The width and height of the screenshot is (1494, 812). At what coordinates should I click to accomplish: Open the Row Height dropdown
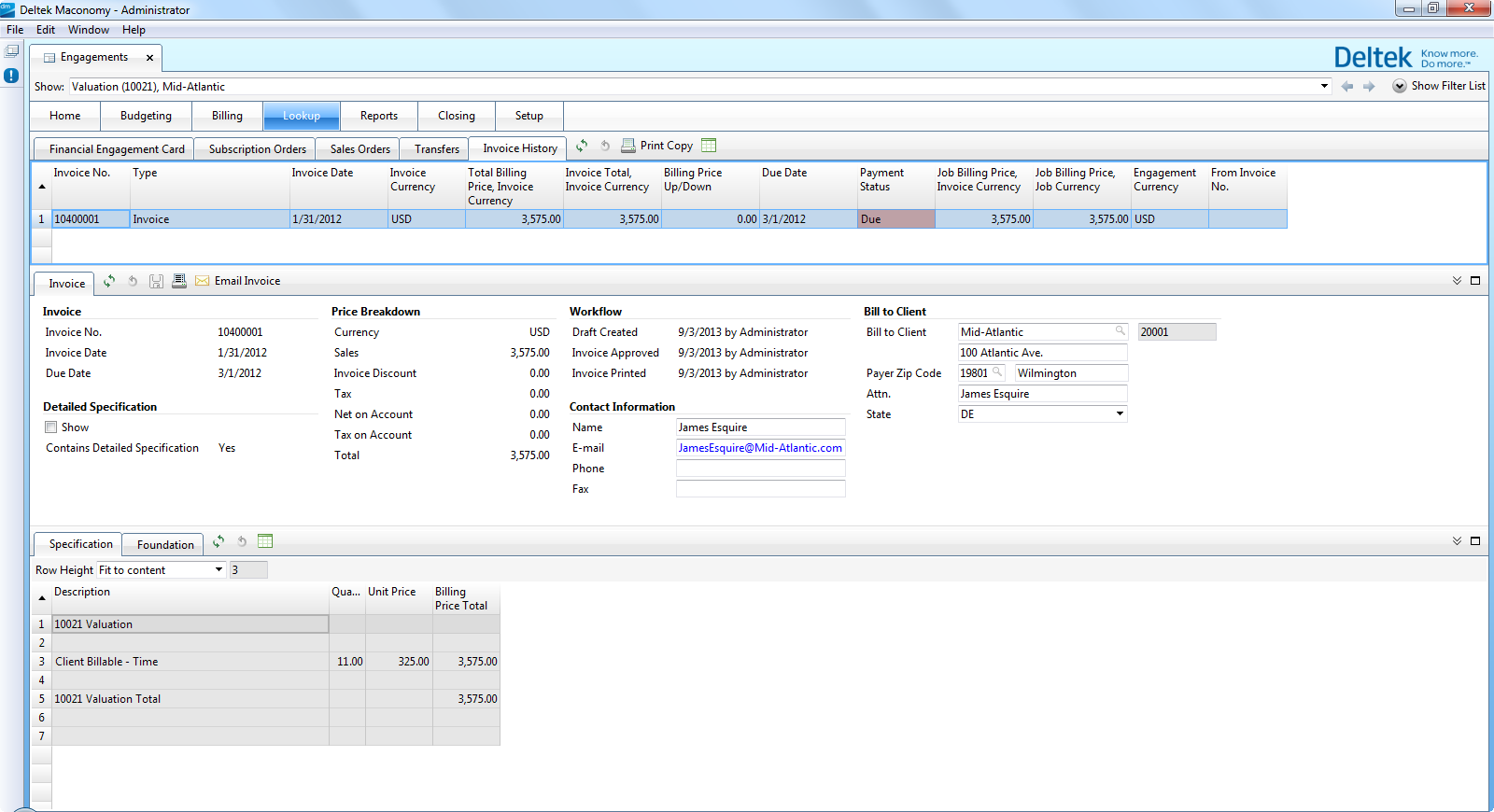coord(218,570)
